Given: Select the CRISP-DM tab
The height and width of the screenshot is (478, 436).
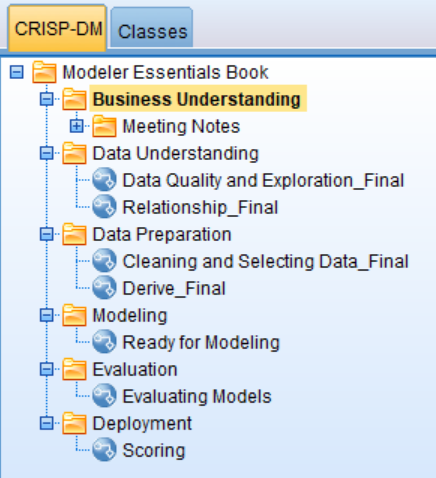Looking at the screenshot, I should pos(57,28).
